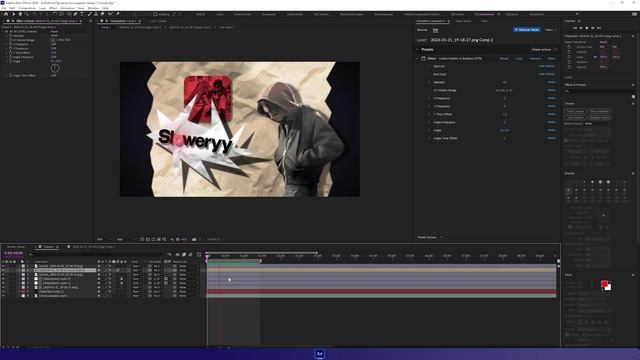Viewport: 640px width, 360px height.
Task: Select the Pen tool
Action: tap(76, 14)
